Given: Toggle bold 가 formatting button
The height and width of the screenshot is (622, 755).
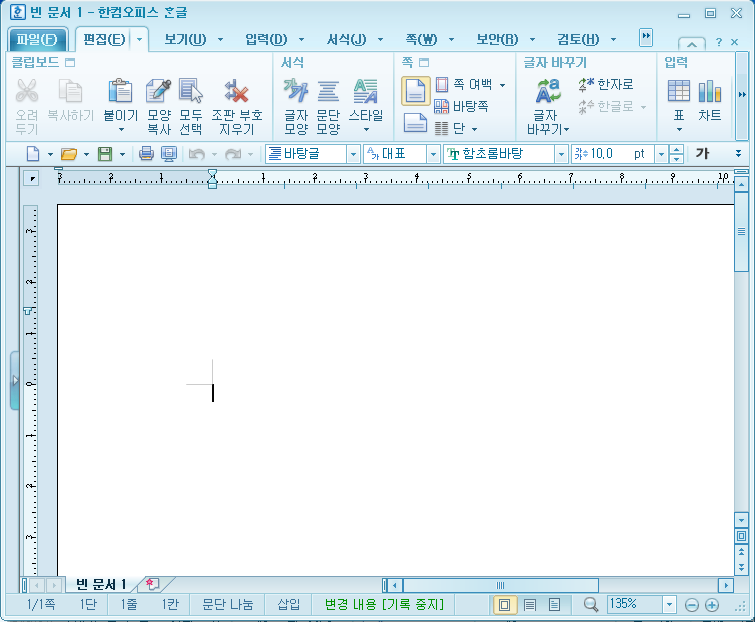Looking at the screenshot, I should (703, 154).
